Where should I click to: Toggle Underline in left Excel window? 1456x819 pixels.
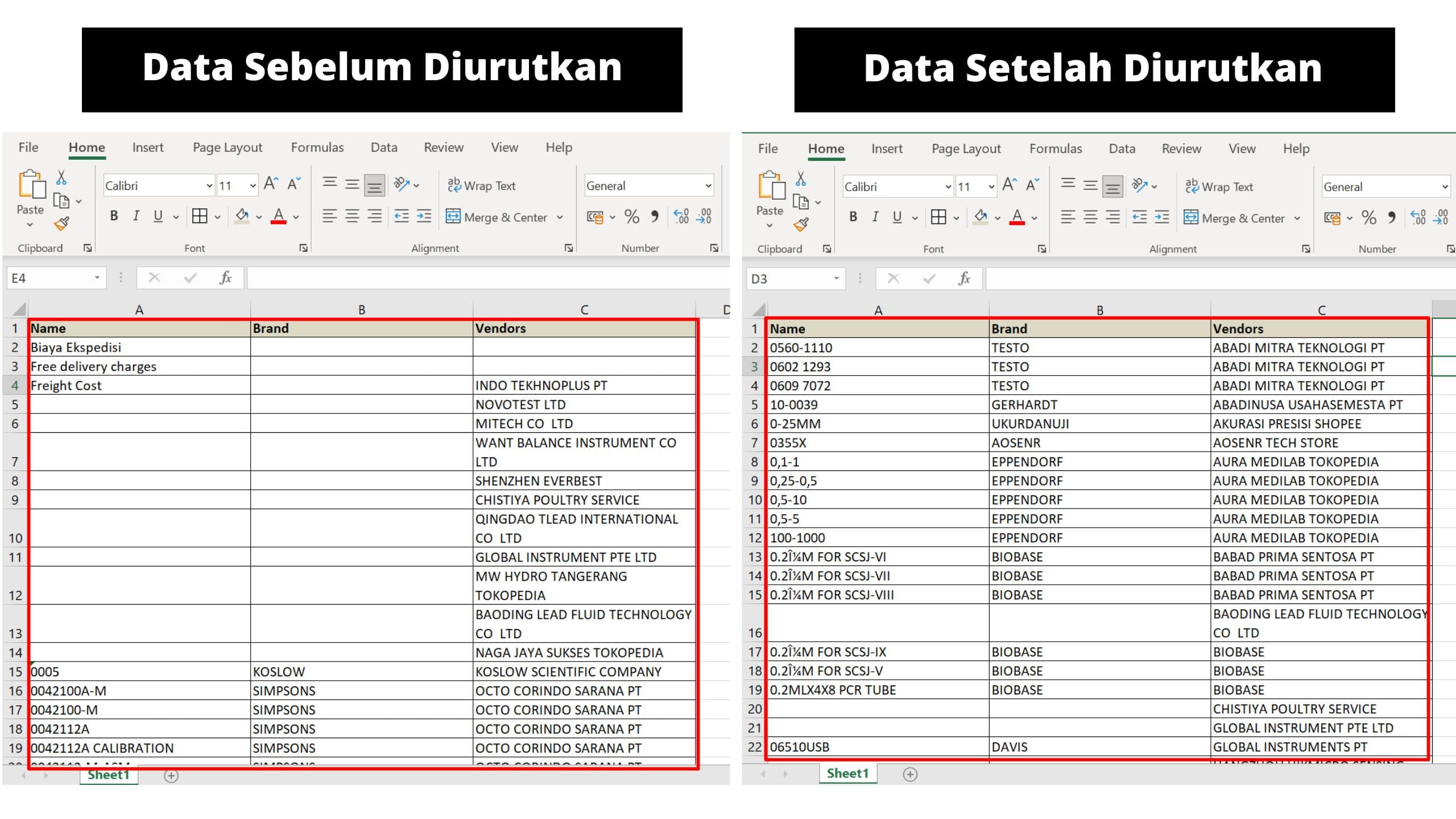point(158,216)
